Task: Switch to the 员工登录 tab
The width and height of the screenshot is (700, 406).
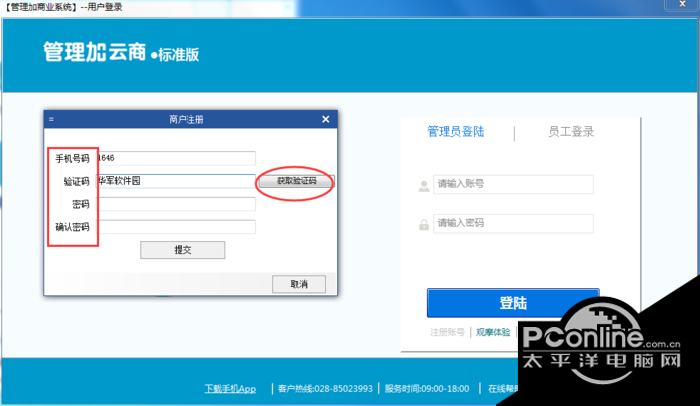Action: pos(571,132)
